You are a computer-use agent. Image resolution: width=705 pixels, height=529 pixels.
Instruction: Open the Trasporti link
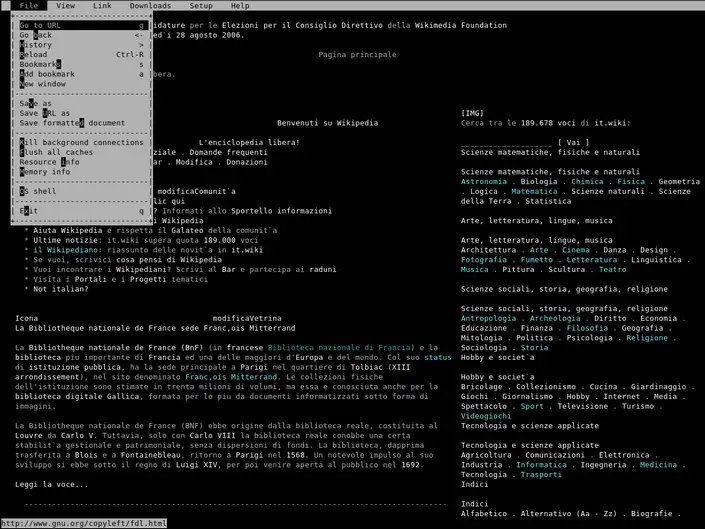(541, 475)
